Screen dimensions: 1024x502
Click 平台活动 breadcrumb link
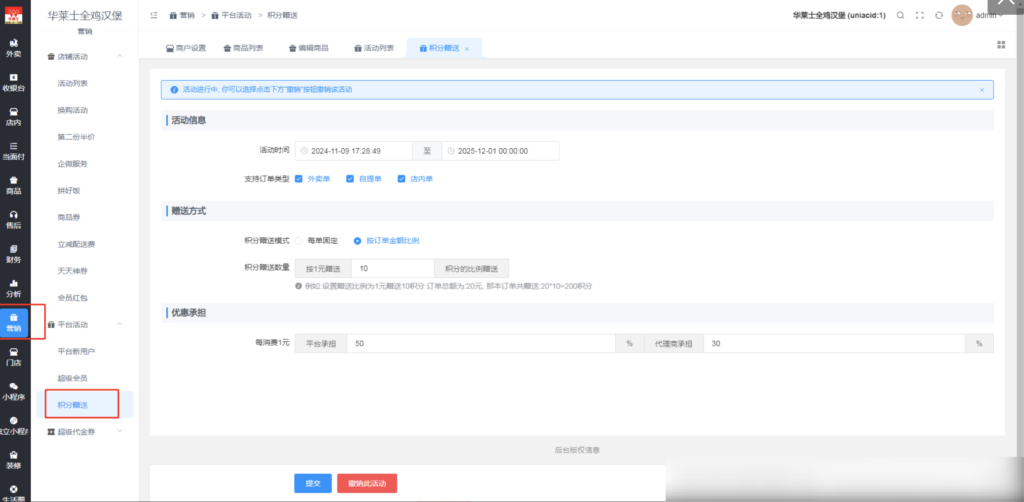(x=231, y=15)
